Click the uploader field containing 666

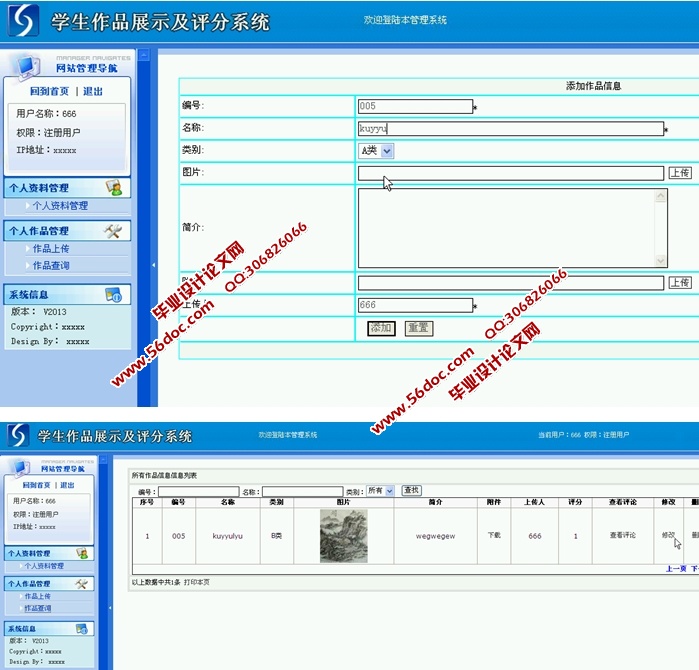[415, 305]
